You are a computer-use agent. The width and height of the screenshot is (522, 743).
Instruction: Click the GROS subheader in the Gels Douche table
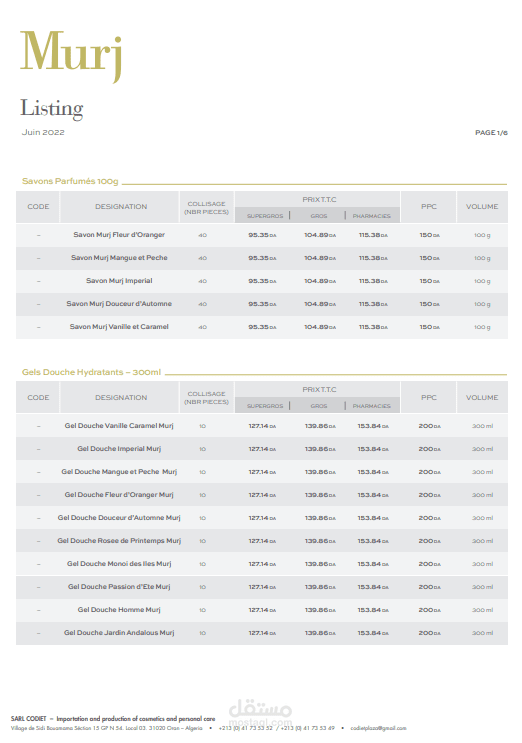pos(319,406)
